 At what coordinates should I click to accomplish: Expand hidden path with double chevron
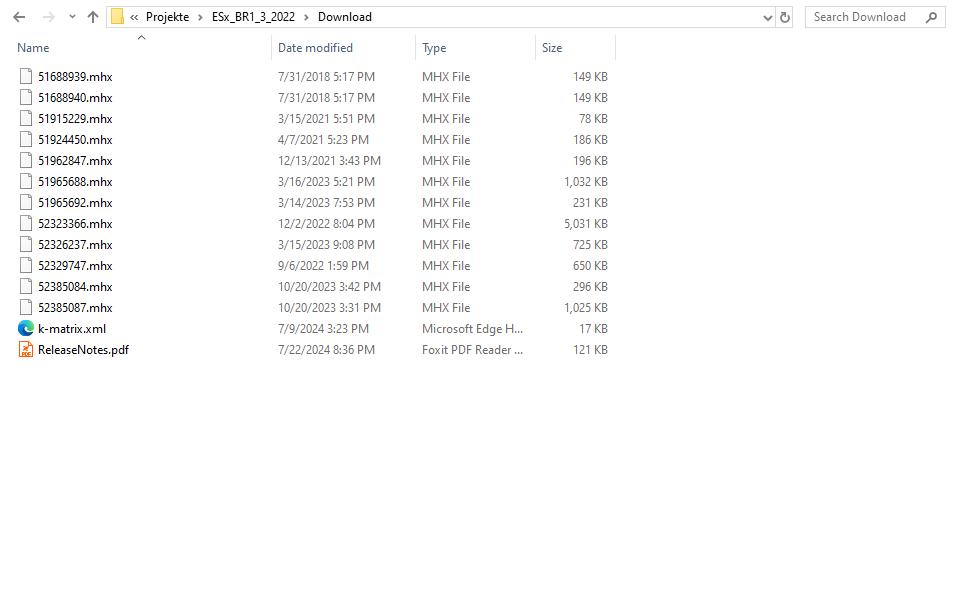pyautogui.click(x=134, y=17)
